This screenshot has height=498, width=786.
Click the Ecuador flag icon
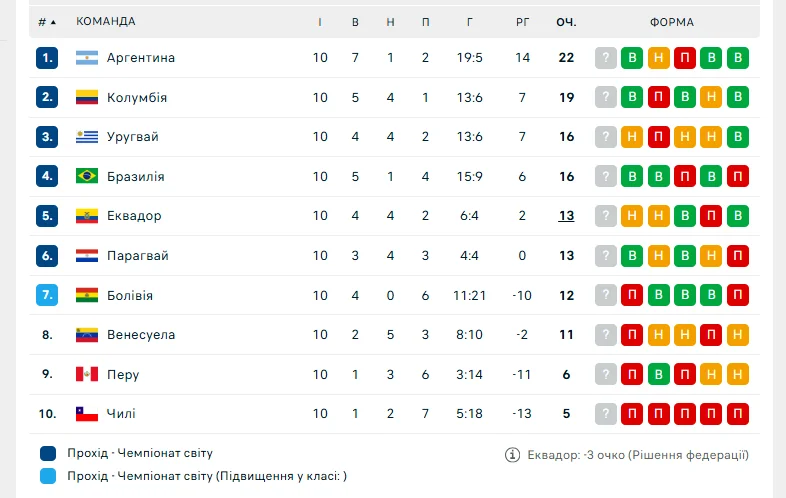(87, 216)
